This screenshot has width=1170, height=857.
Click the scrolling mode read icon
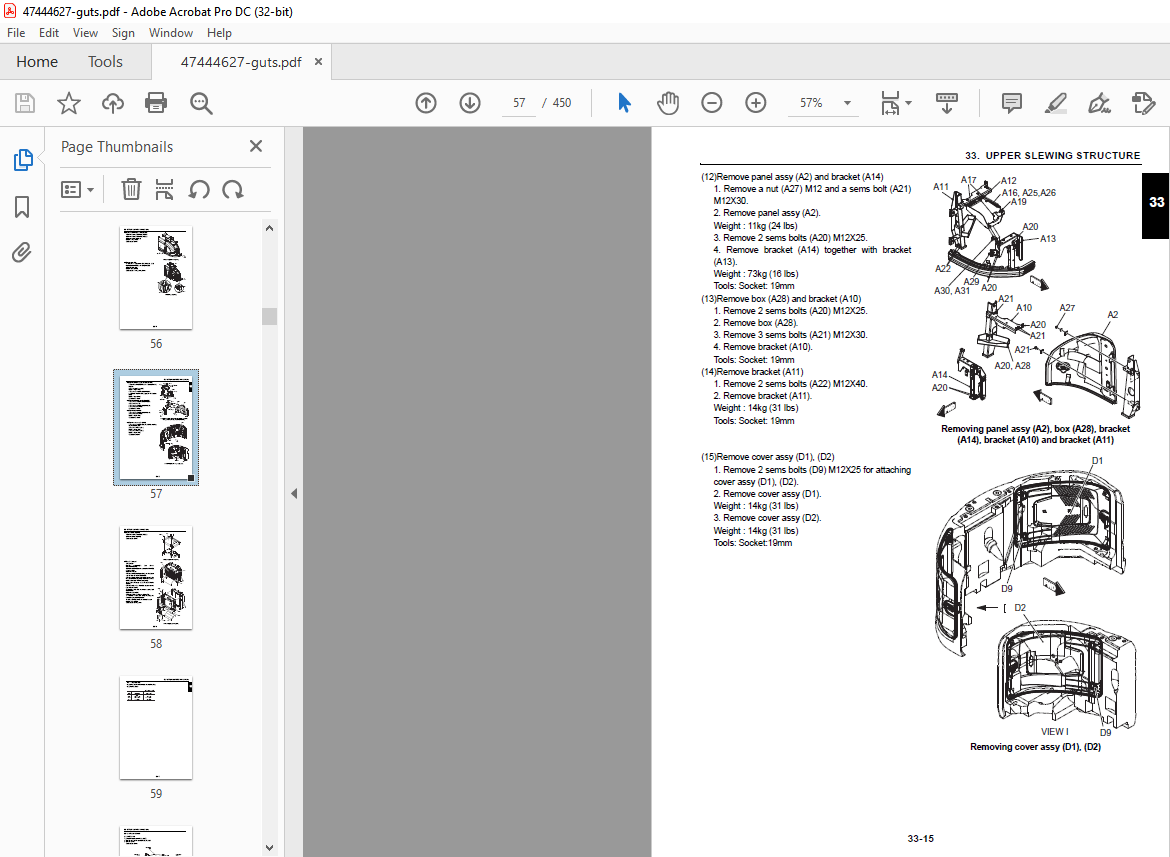pyautogui.click(x=947, y=103)
